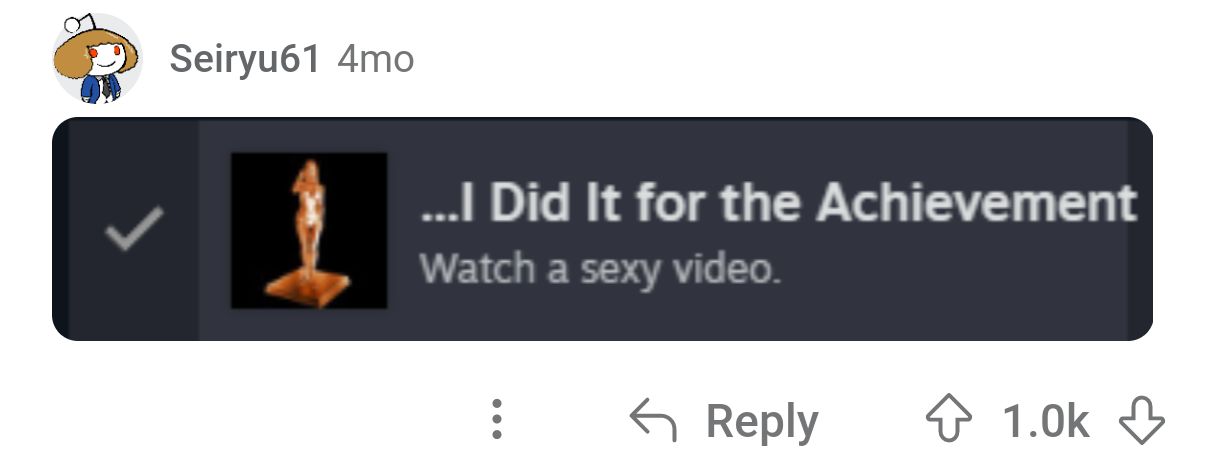Click the word "Achievement" in the title
The image size is (1218, 455).
(x=976, y=204)
